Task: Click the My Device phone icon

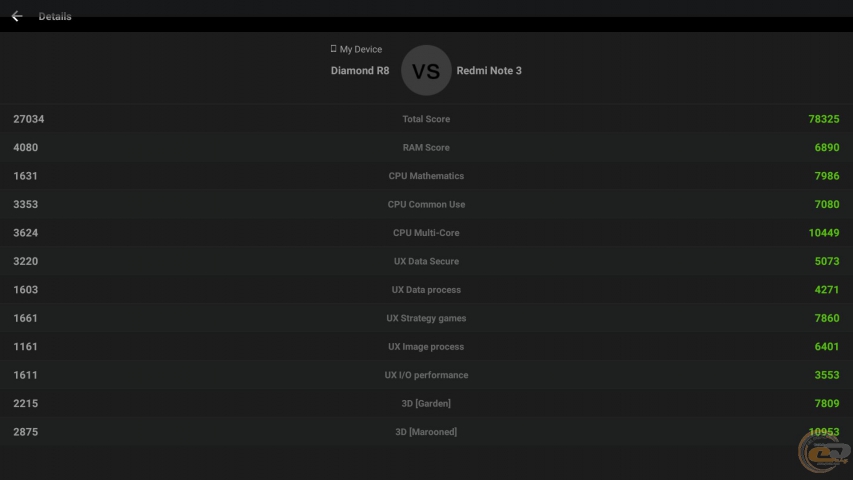Action: tap(333, 49)
